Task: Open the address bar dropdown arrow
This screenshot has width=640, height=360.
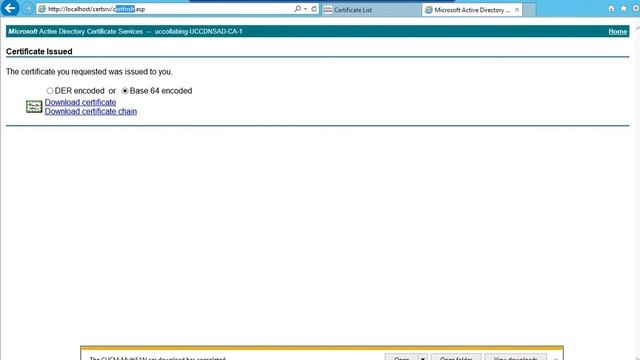Action: pos(306,9)
